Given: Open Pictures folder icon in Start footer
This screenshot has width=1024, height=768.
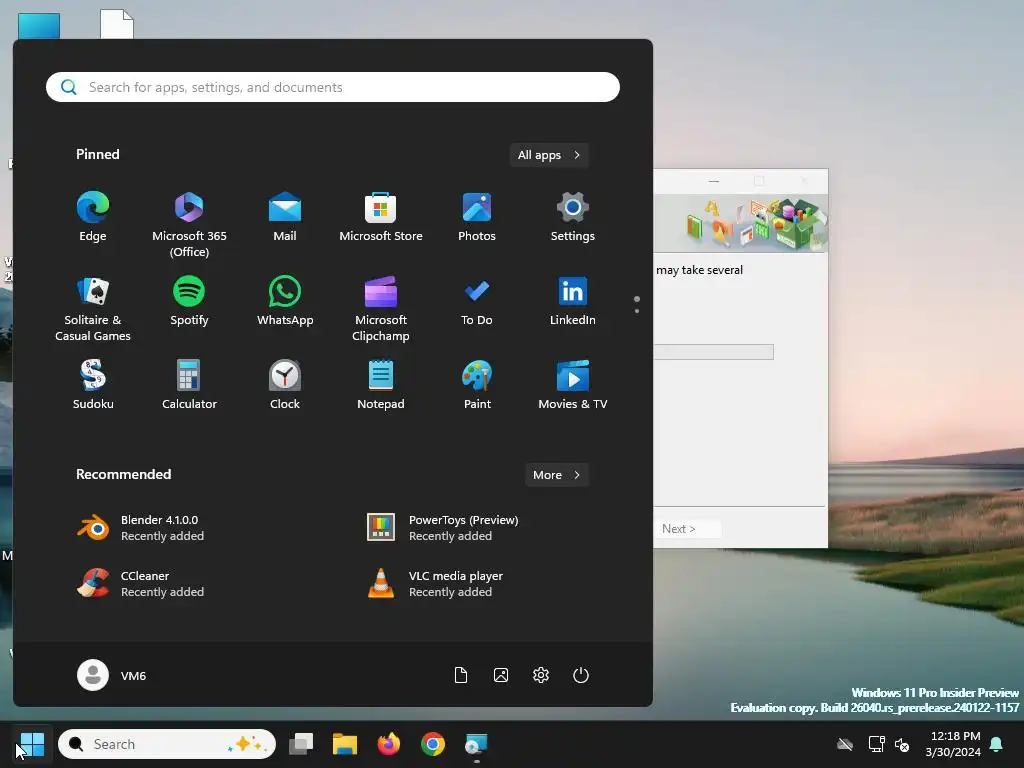Looking at the screenshot, I should 501,675.
